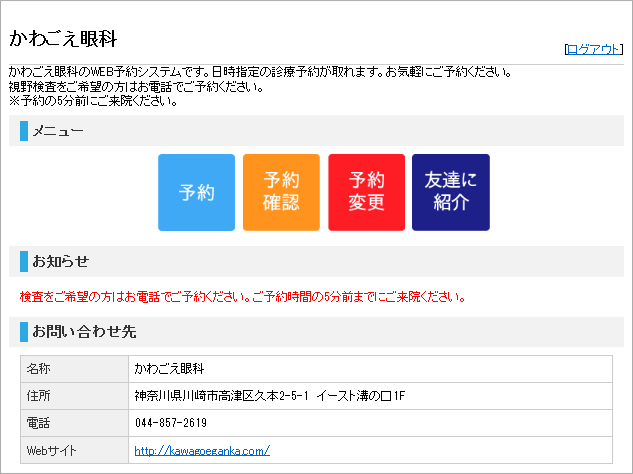Click the かわごえ眼科 name cell in table
The width and height of the screenshot is (633, 474).
370,369
